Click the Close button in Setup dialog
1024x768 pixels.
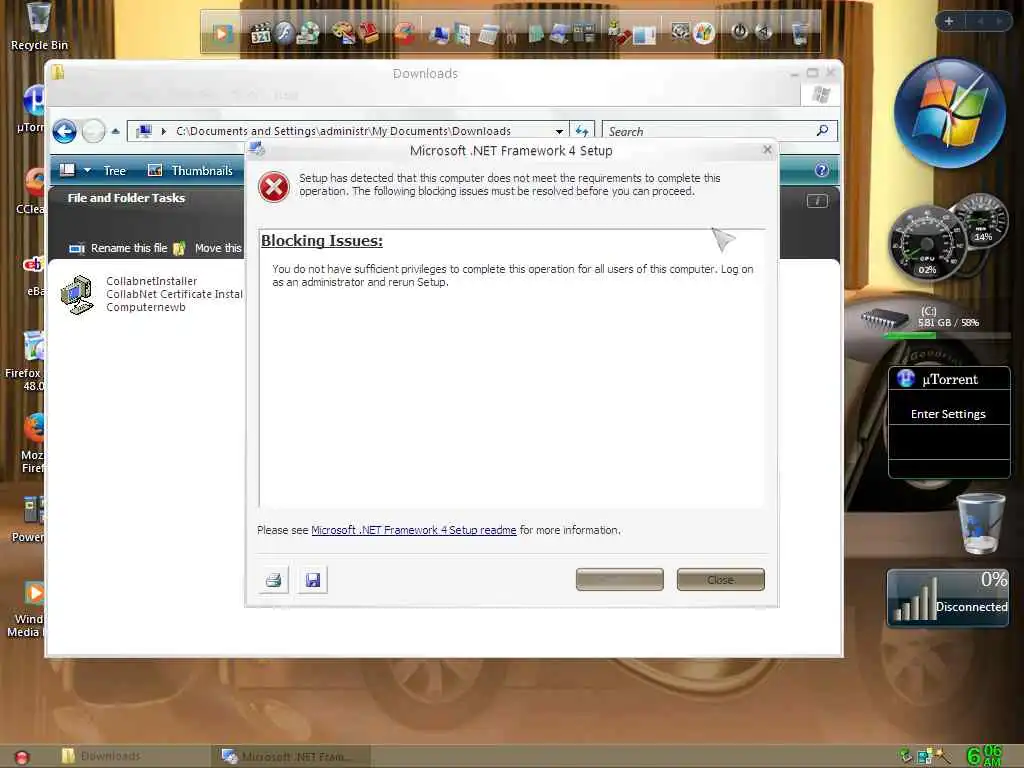click(720, 580)
